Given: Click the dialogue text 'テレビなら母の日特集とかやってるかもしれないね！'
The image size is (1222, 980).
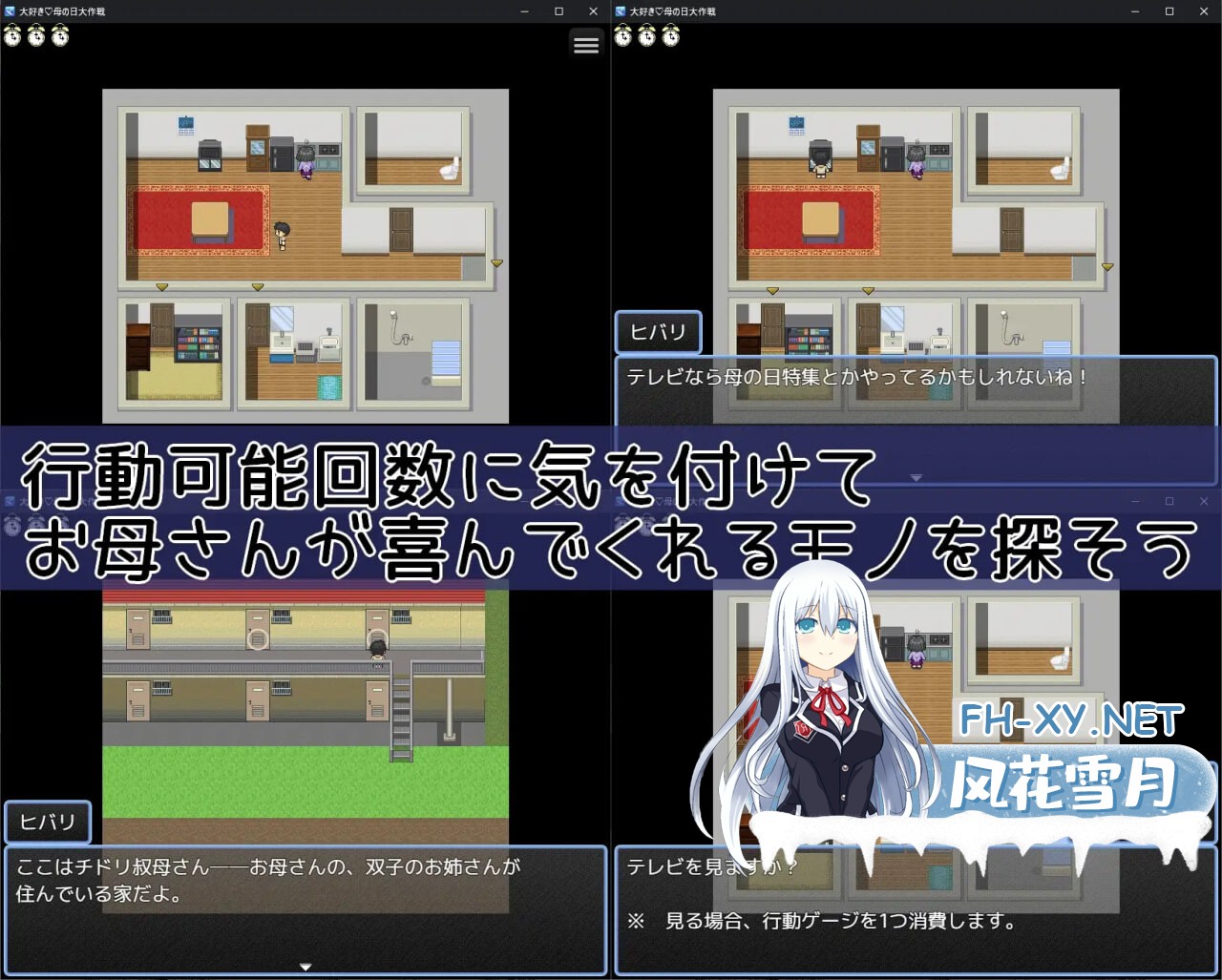Looking at the screenshot, I should (857, 377).
